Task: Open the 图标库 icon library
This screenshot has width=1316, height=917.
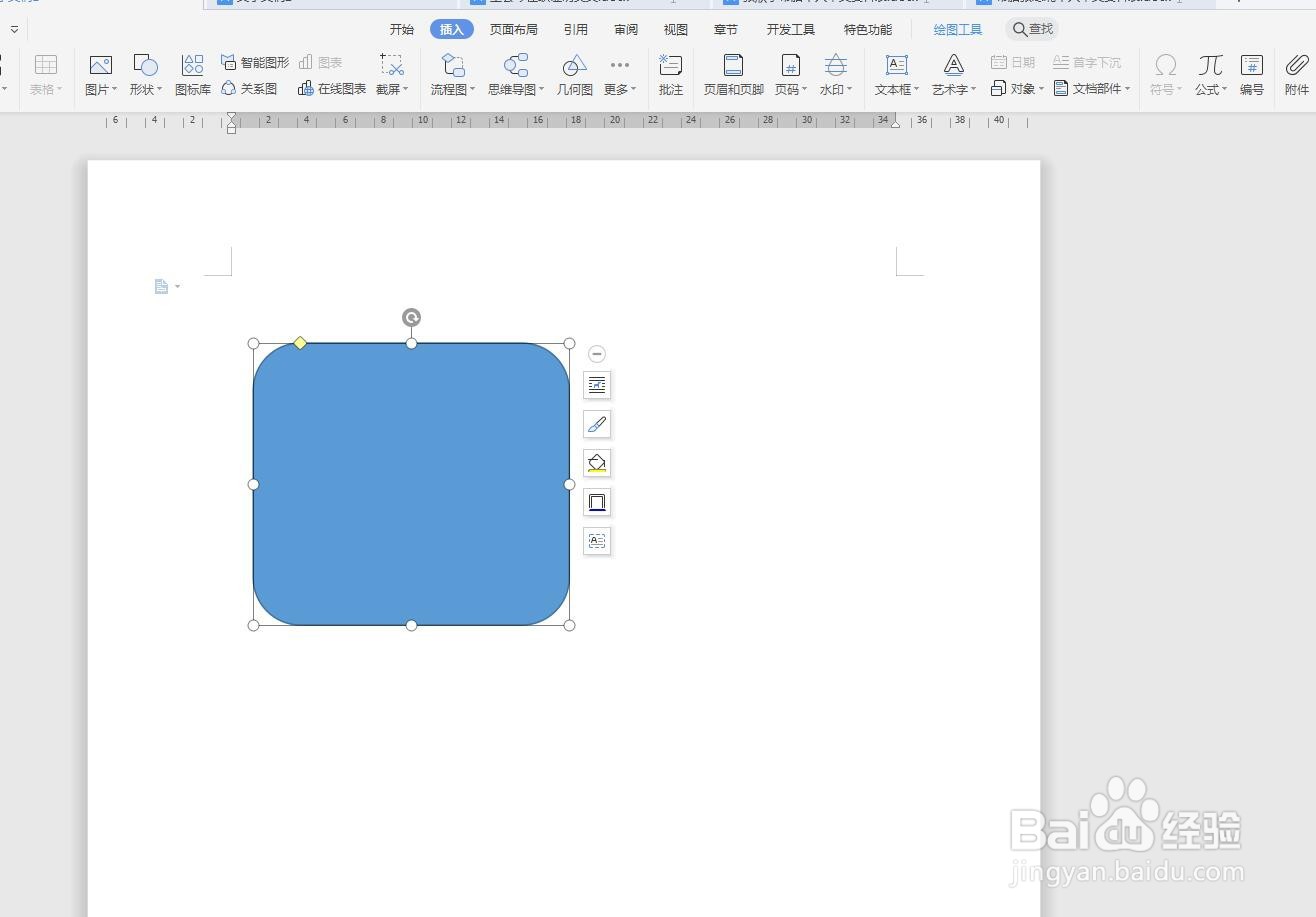Action: click(192, 75)
